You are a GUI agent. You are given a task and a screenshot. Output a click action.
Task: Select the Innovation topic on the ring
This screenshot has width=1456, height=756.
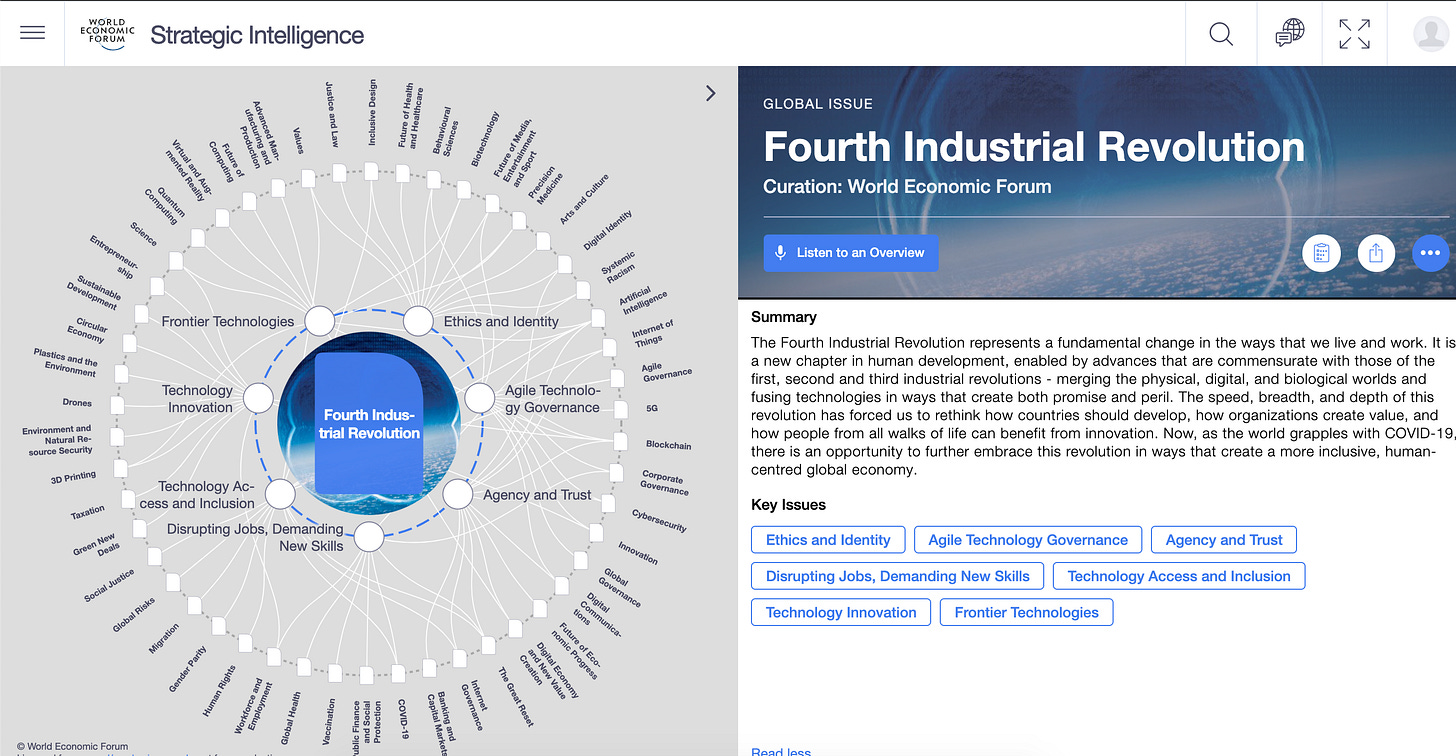click(638, 553)
